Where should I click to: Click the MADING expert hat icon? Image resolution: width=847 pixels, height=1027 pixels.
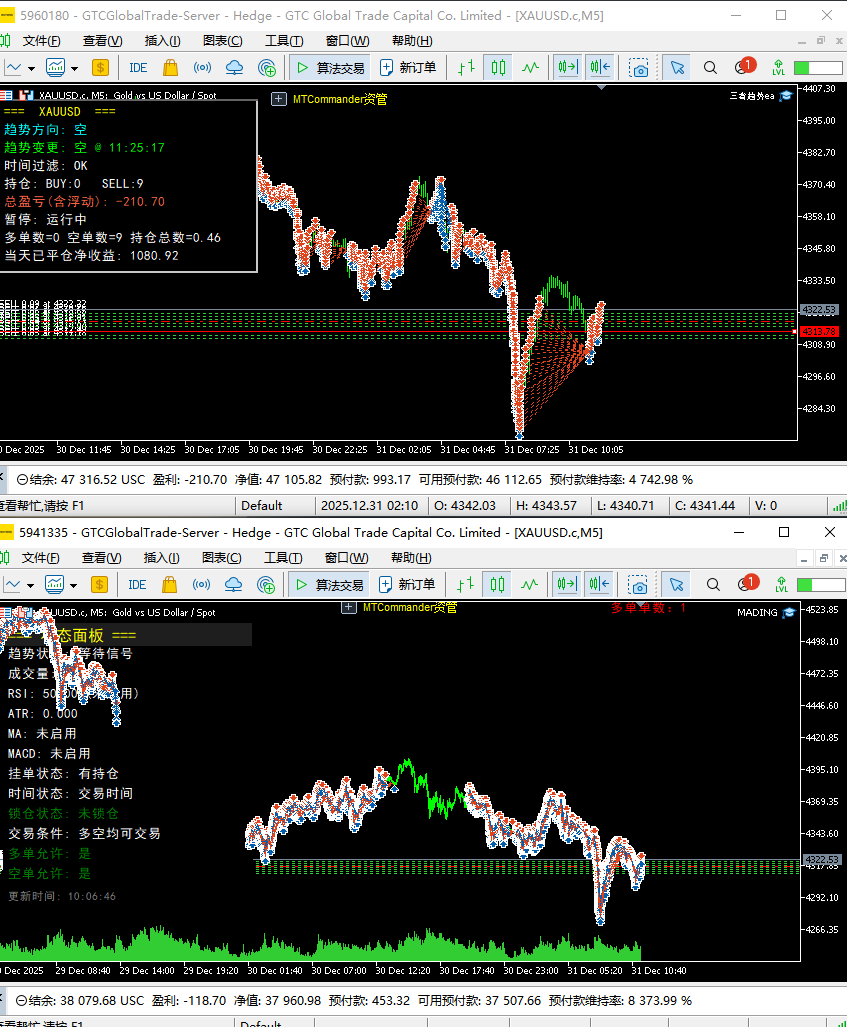pos(789,612)
